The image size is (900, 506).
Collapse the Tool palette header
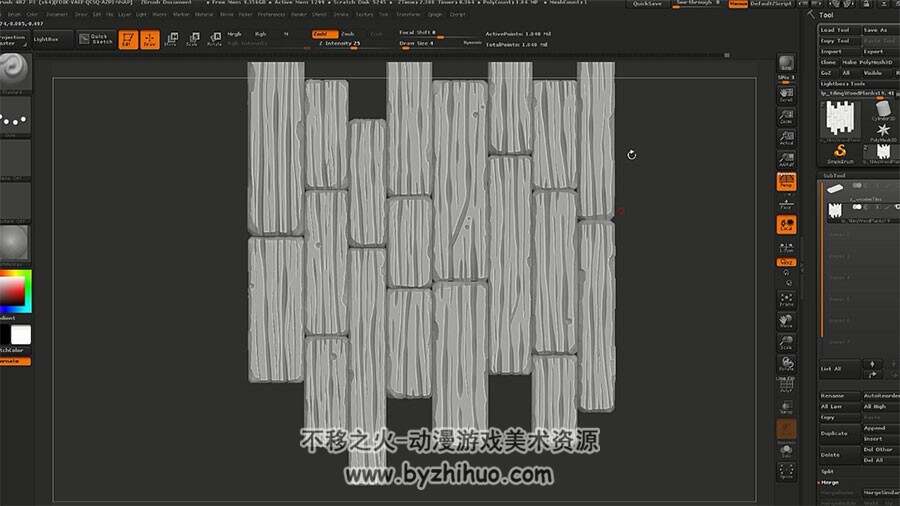coord(826,15)
